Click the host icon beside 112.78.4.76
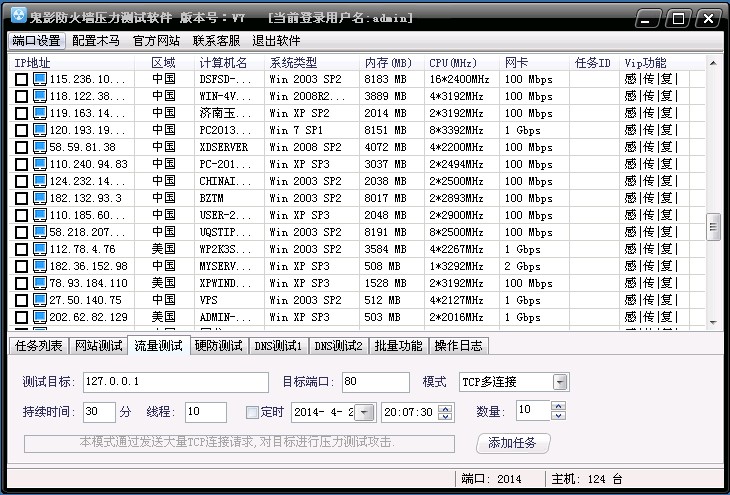 tap(40, 249)
